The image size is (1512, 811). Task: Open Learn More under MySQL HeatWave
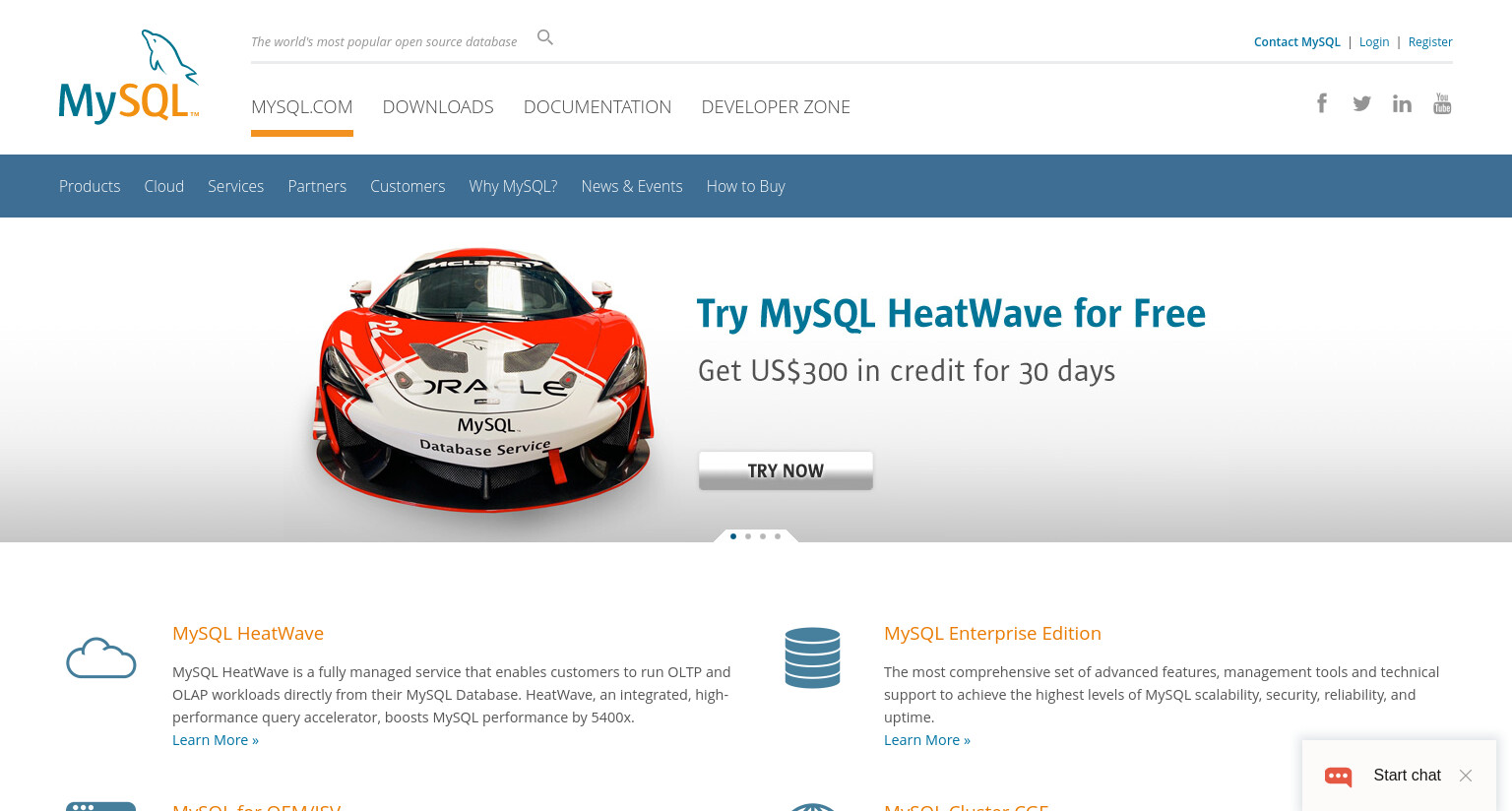click(216, 740)
